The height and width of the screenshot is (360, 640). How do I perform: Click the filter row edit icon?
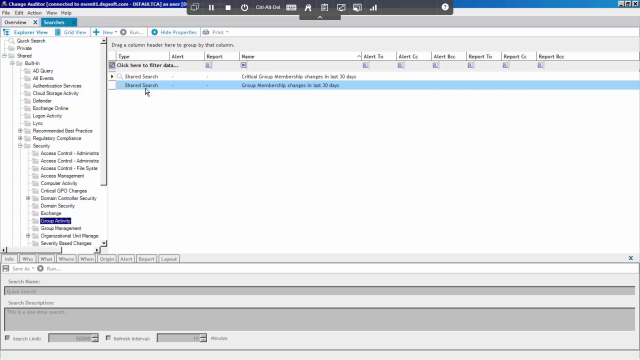pos(112,65)
